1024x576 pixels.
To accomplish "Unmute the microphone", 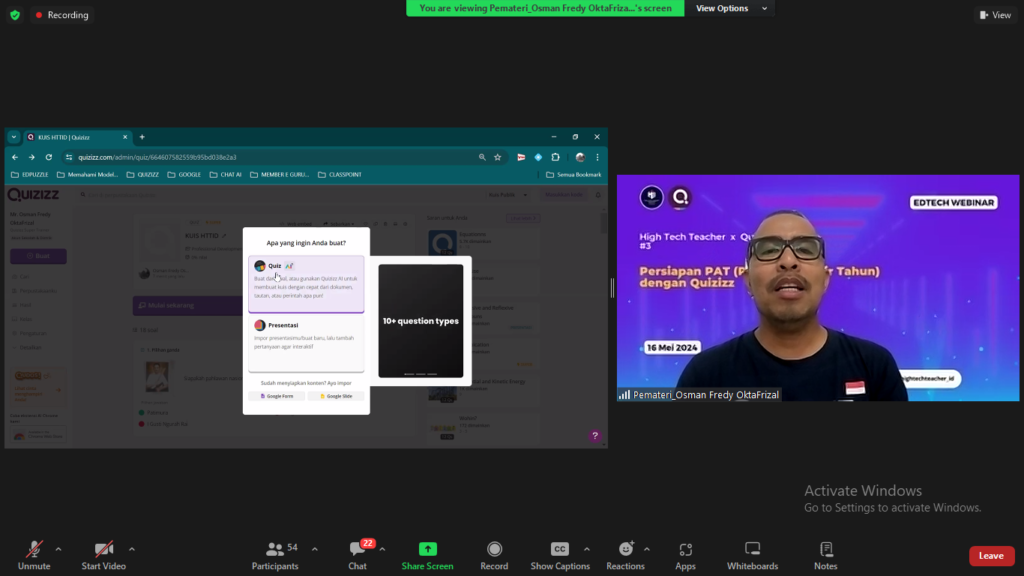I will tap(34, 550).
